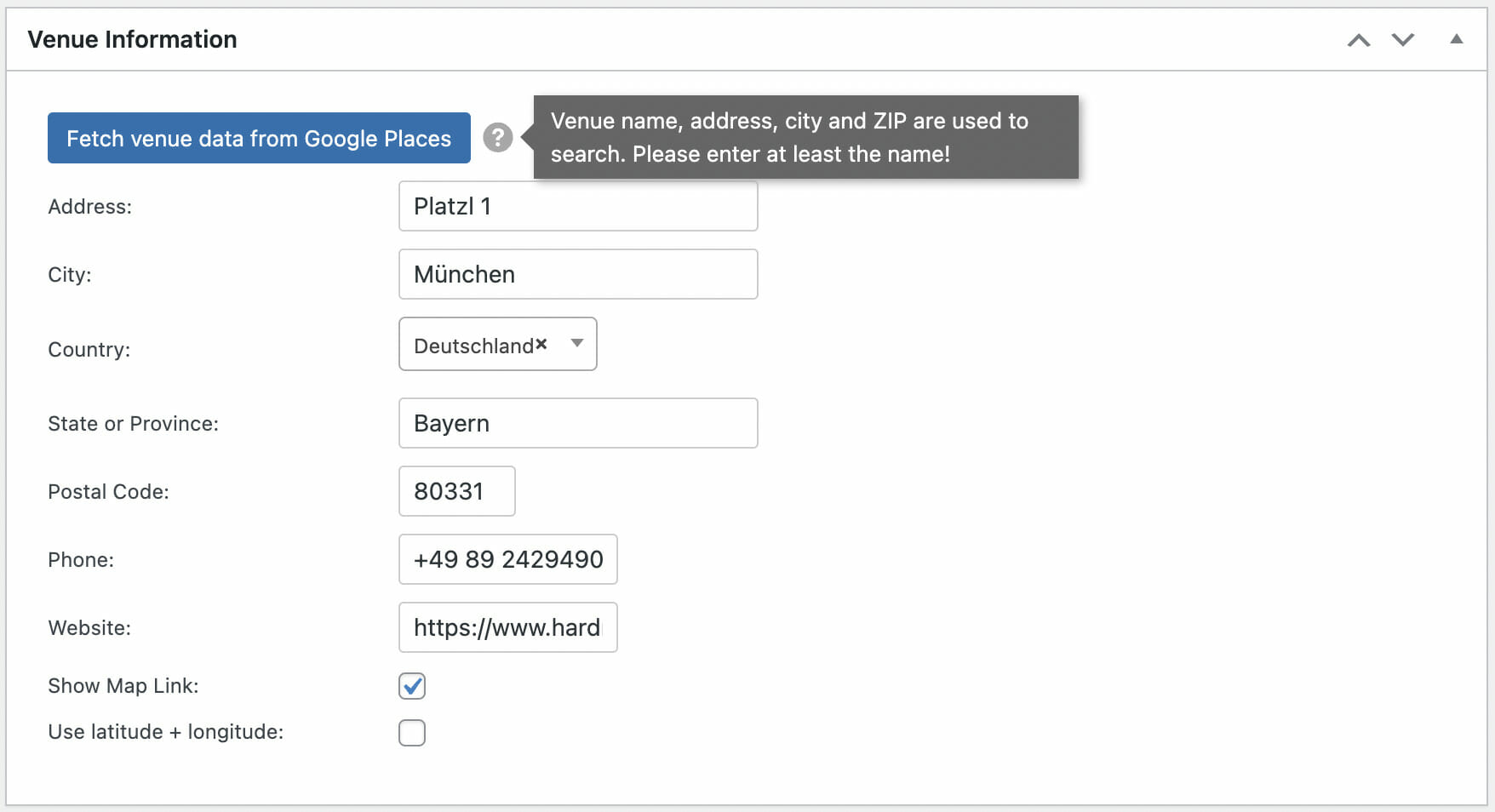Remove the Deutschland country tag

pos(542,343)
